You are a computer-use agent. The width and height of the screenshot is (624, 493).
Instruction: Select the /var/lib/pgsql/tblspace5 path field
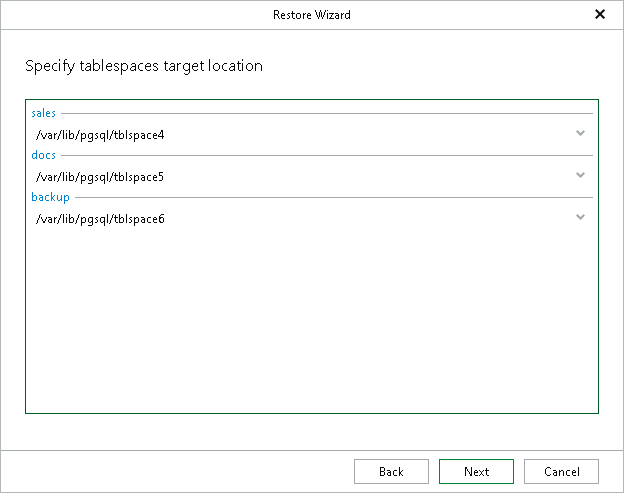pos(300,177)
